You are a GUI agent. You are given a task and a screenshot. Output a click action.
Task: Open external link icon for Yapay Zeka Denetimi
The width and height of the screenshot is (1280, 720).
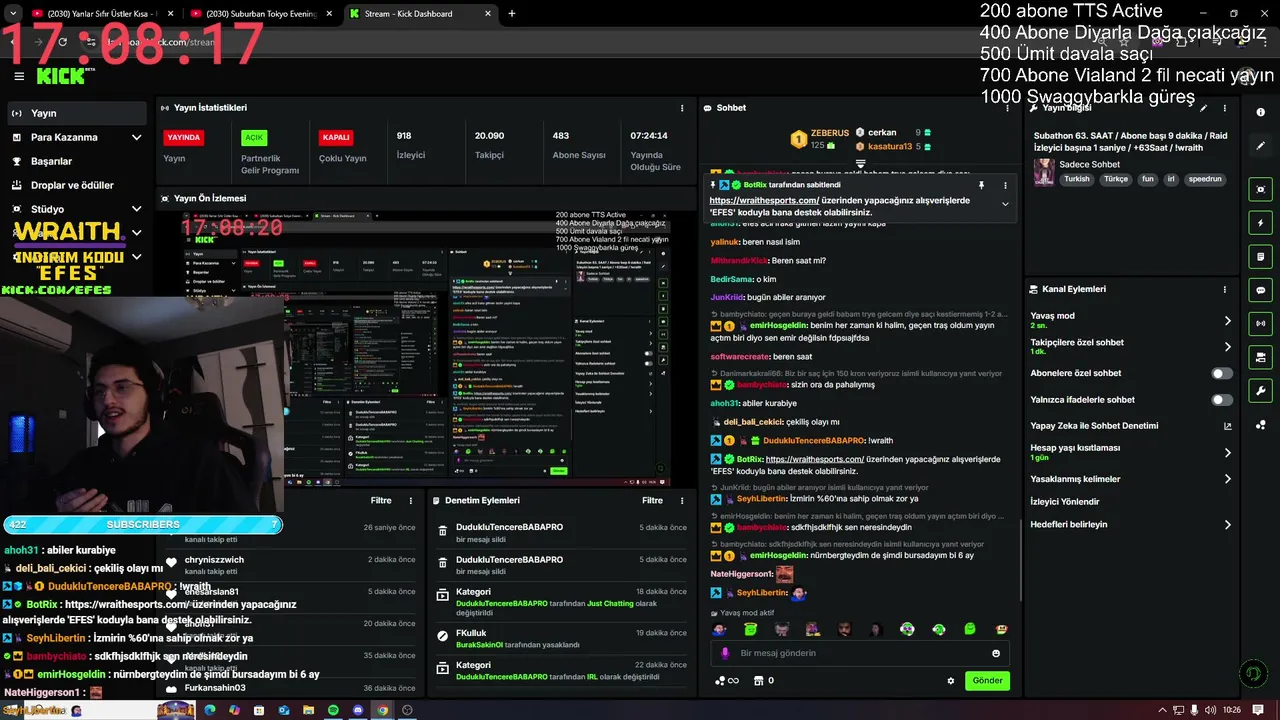[1228, 426]
